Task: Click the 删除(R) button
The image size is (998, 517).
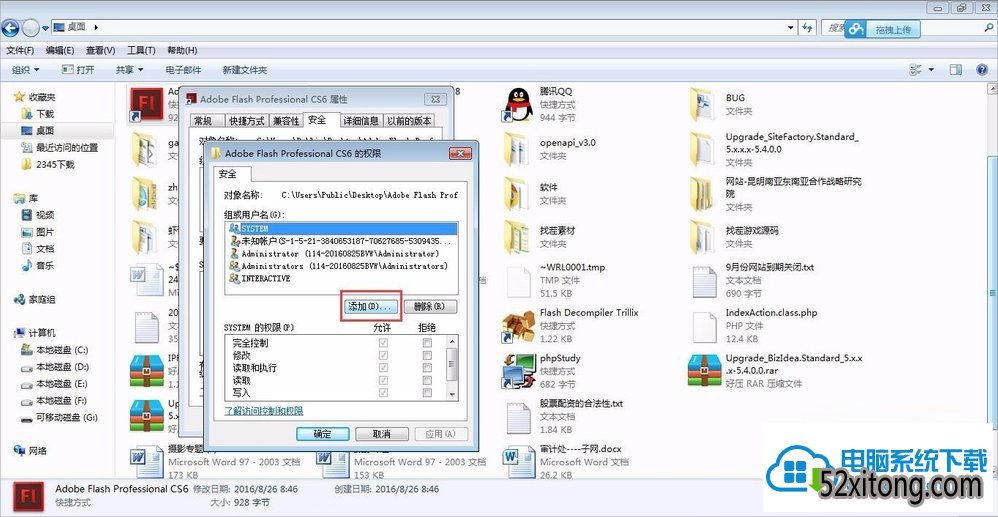Action: [431, 307]
